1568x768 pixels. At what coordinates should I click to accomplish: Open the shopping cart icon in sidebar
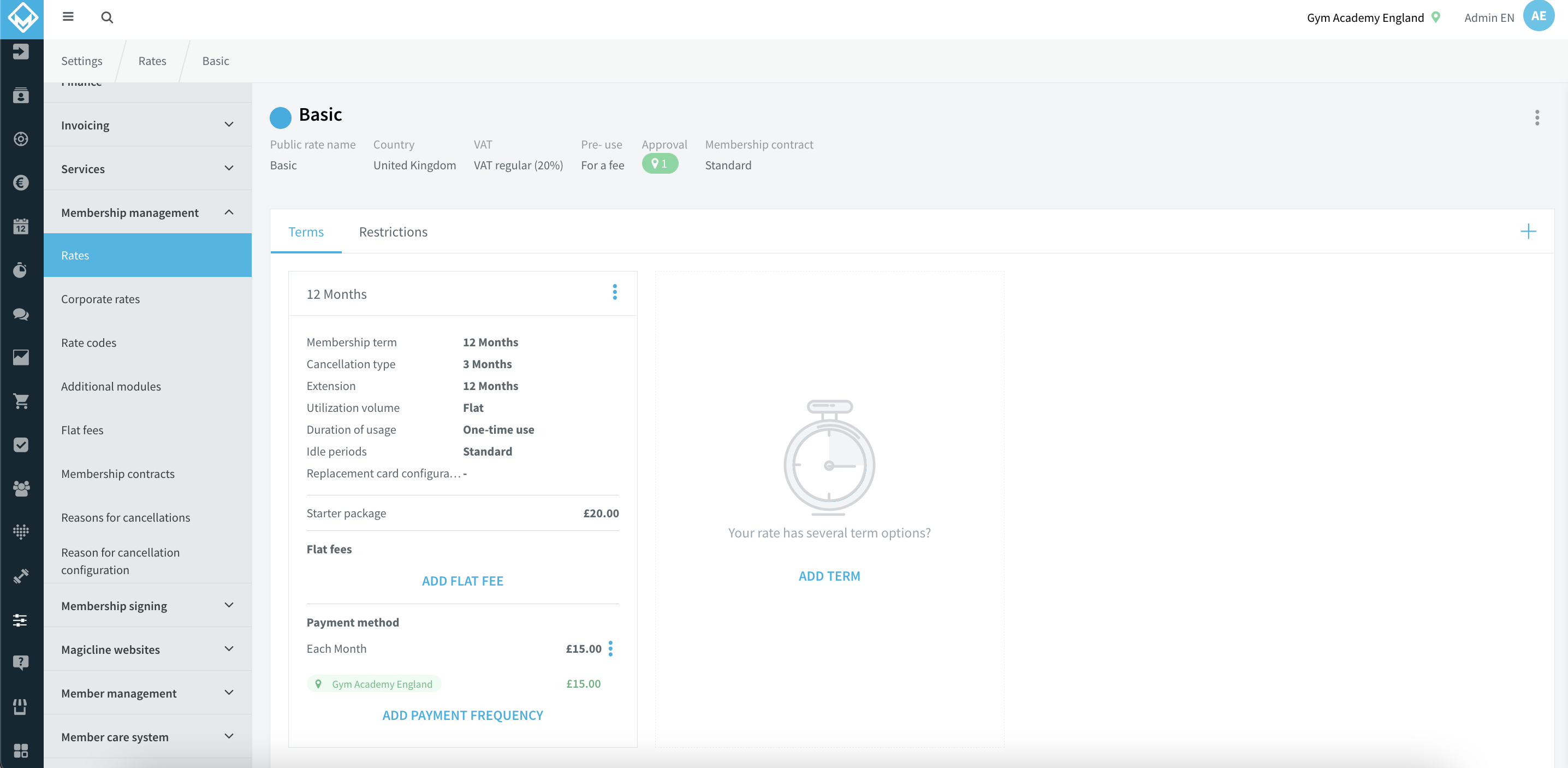[x=21, y=401]
